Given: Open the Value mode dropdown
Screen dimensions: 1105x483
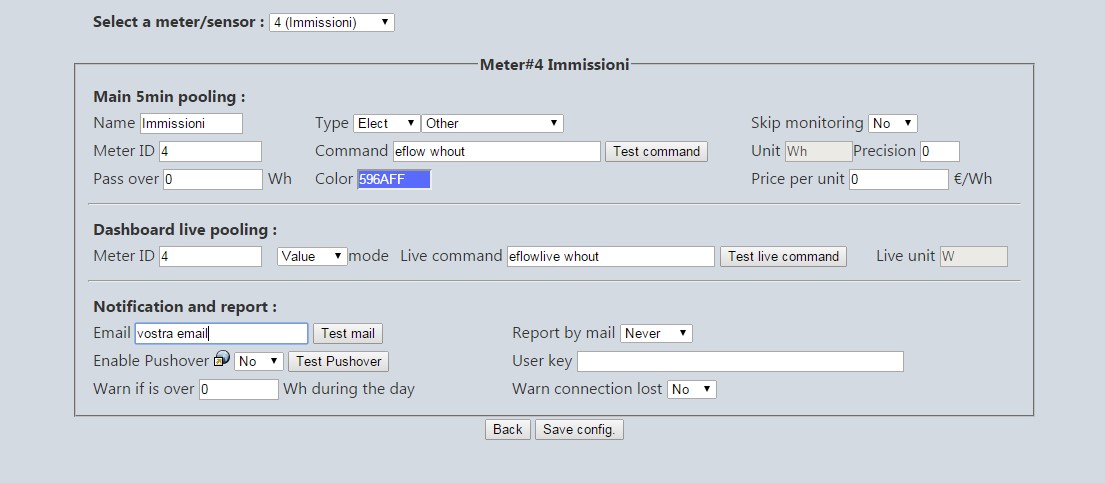Looking at the screenshot, I should point(312,257).
